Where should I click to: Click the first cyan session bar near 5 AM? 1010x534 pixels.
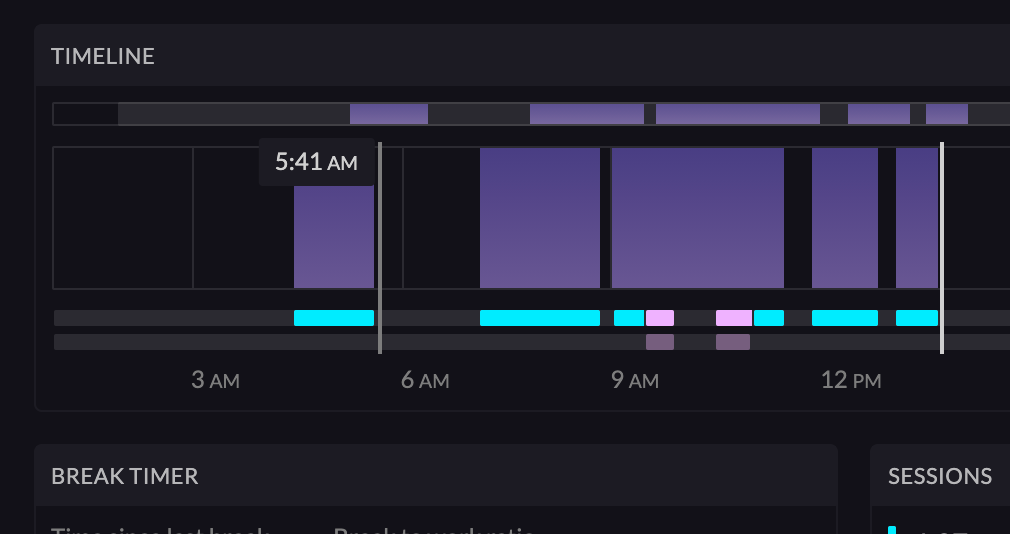(x=334, y=318)
